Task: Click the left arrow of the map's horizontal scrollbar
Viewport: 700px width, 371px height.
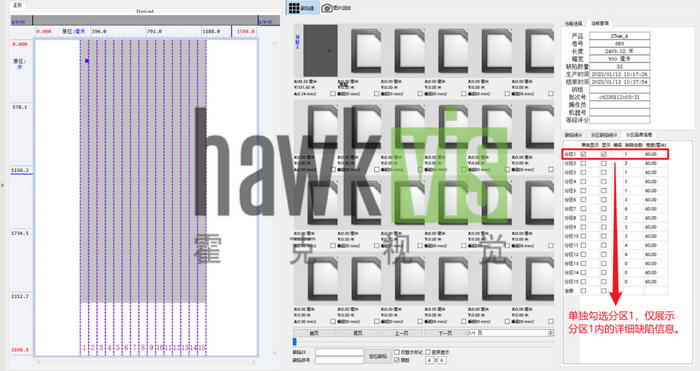Action: [38, 362]
